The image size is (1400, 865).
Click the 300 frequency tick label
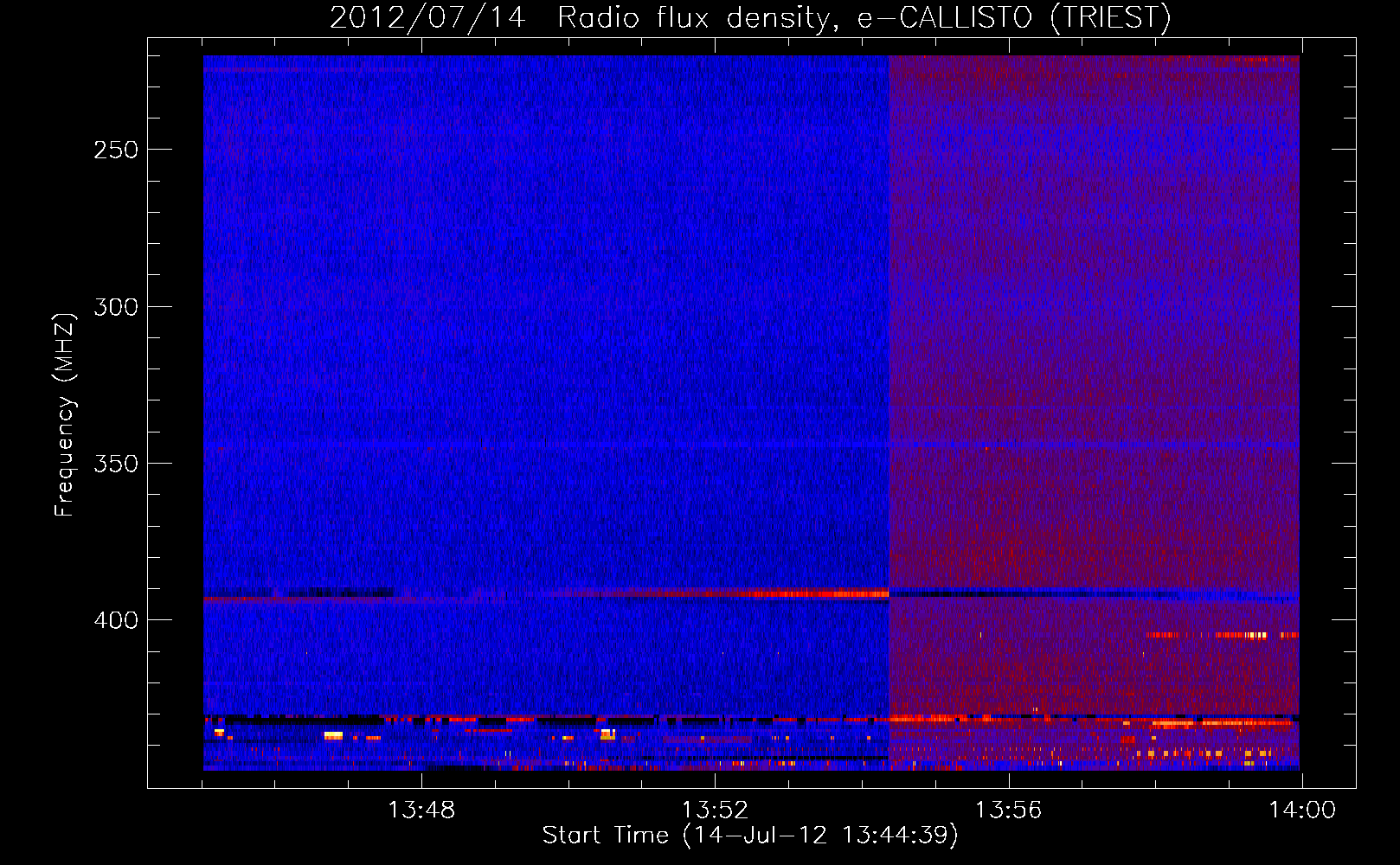pyautogui.click(x=116, y=307)
